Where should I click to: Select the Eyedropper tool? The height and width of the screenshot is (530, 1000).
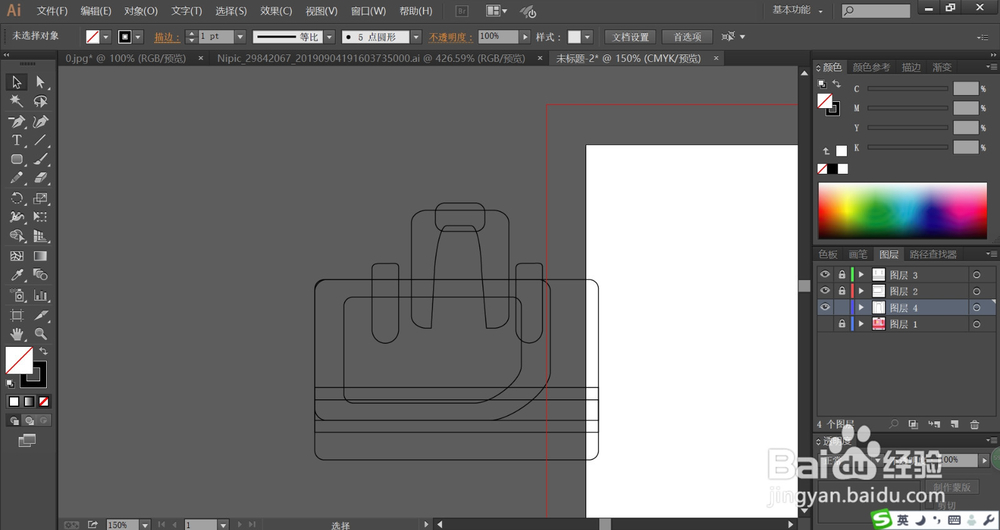[x=17, y=275]
